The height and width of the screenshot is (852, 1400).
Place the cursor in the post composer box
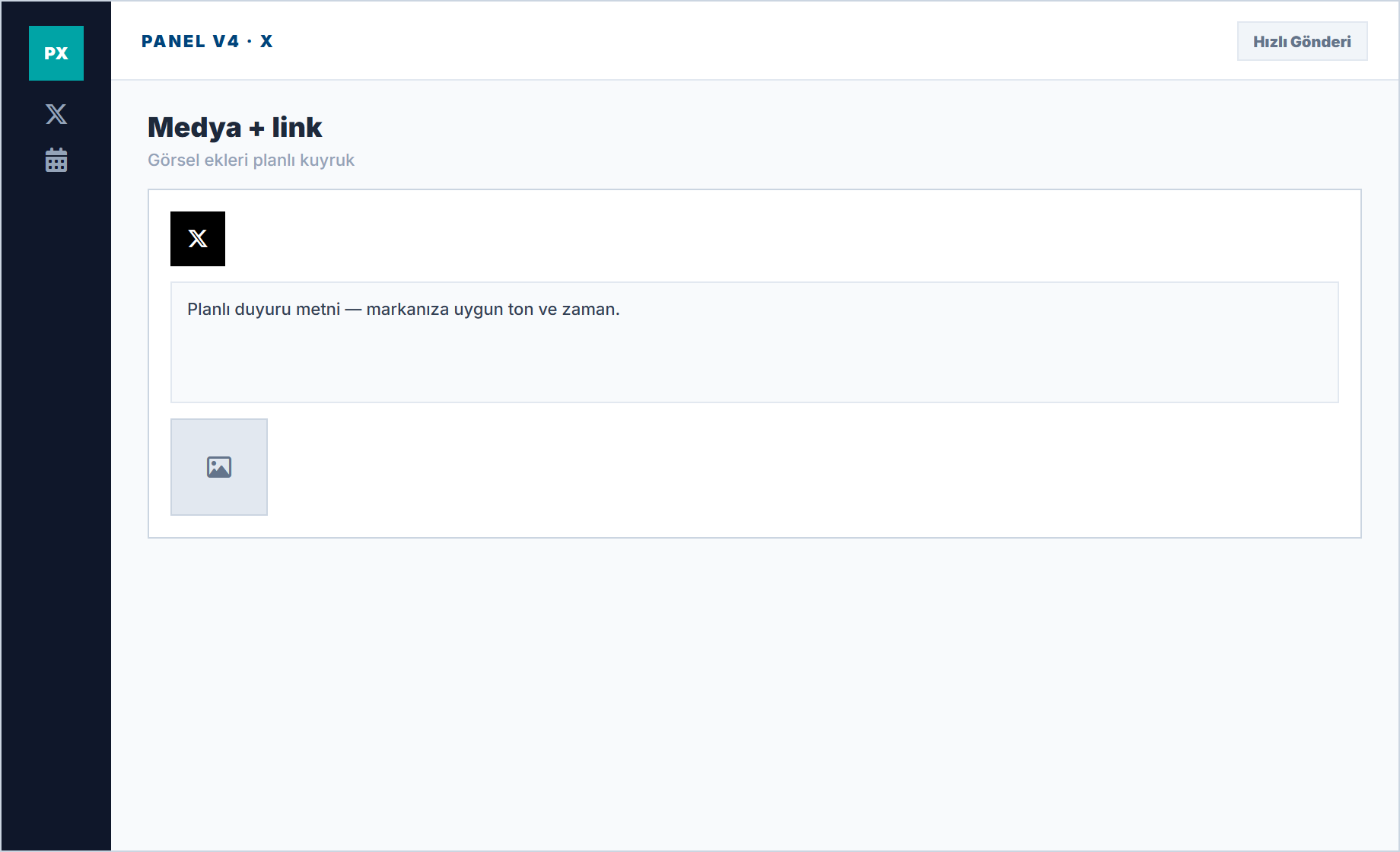coord(755,342)
